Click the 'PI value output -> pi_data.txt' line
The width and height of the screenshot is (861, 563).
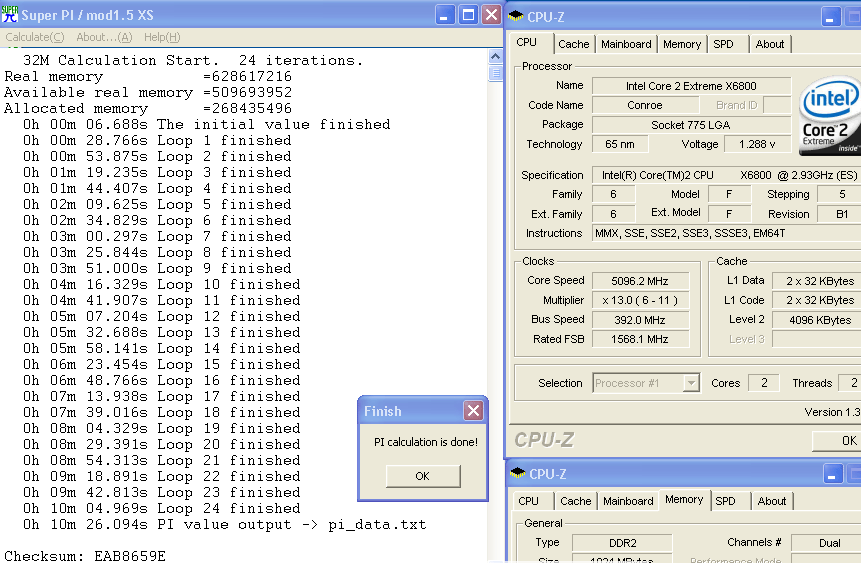(x=225, y=525)
